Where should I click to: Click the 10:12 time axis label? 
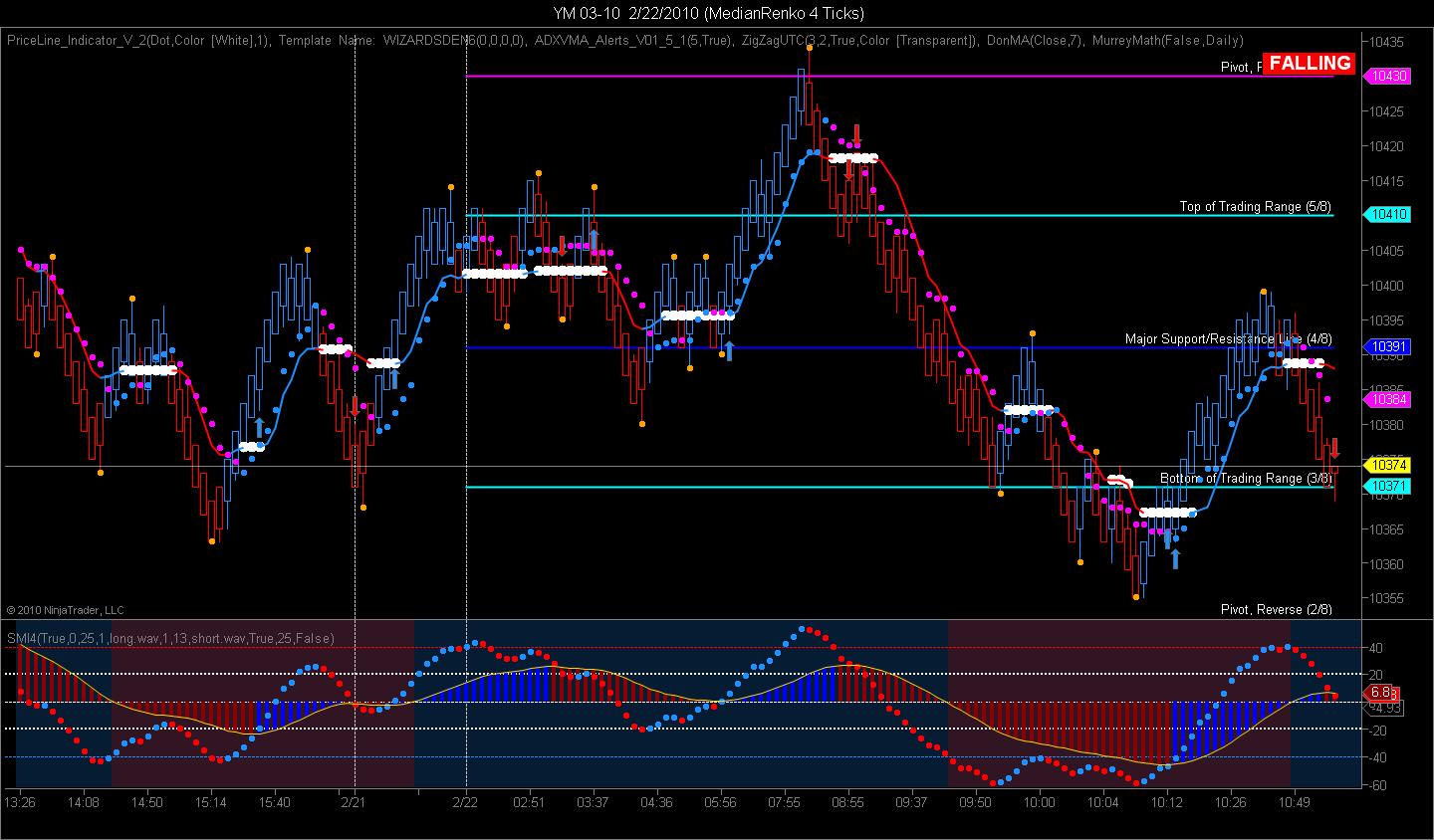click(x=1166, y=802)
